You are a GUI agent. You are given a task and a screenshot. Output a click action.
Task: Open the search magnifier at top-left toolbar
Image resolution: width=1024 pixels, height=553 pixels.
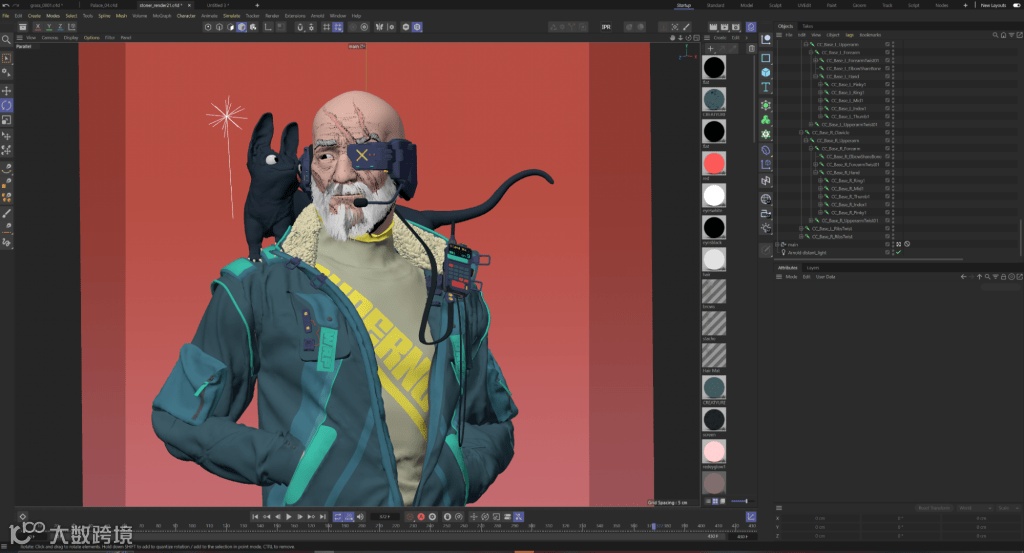(x=7, y=40)
